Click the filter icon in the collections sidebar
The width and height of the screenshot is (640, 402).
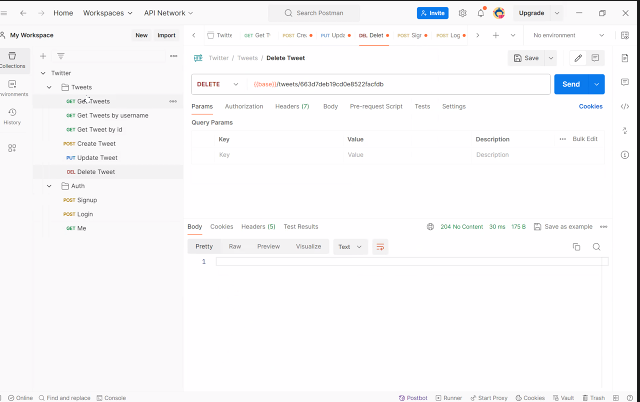point(61,56)
